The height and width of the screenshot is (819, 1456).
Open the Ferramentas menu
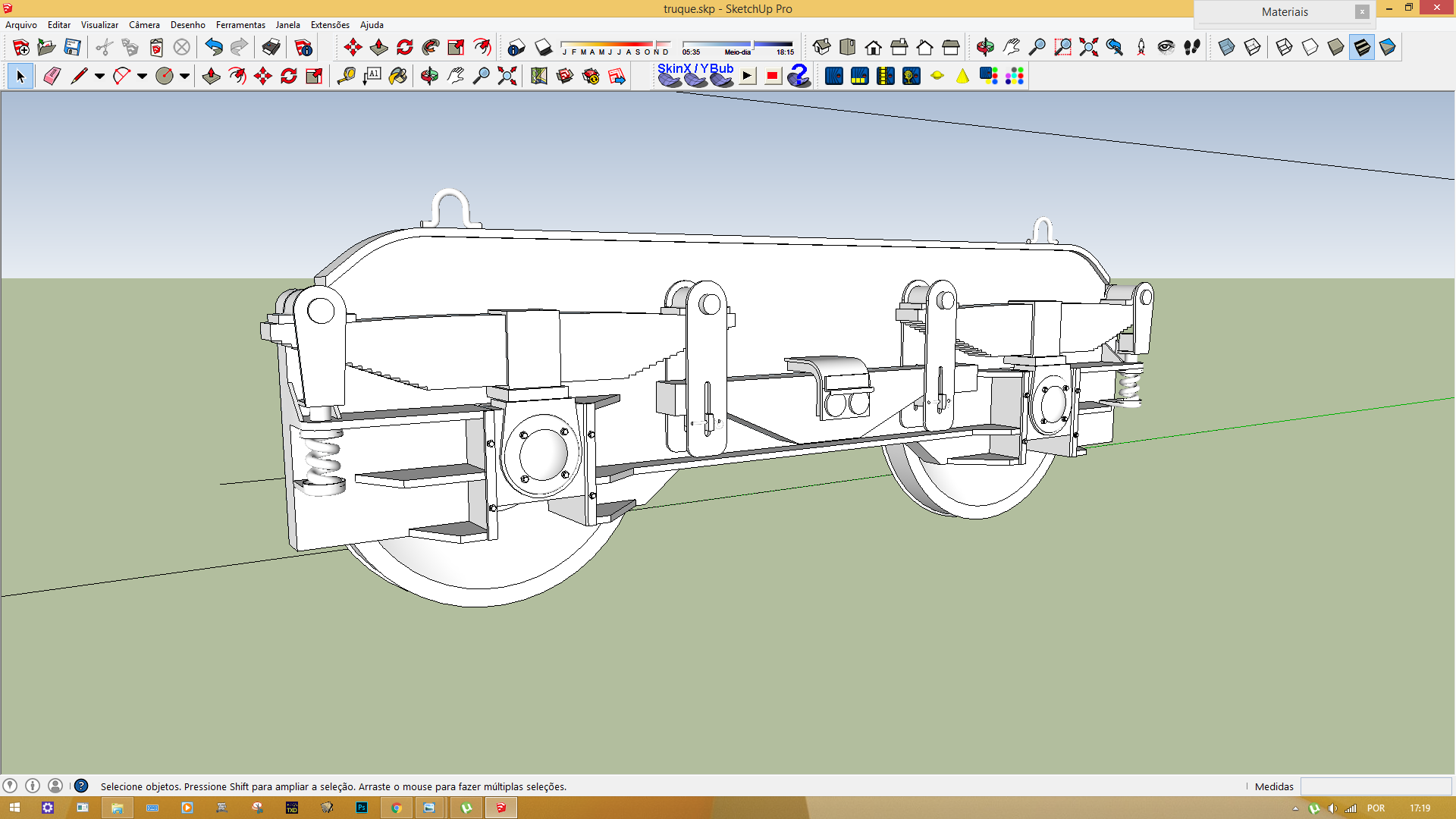tap(240, 25)
